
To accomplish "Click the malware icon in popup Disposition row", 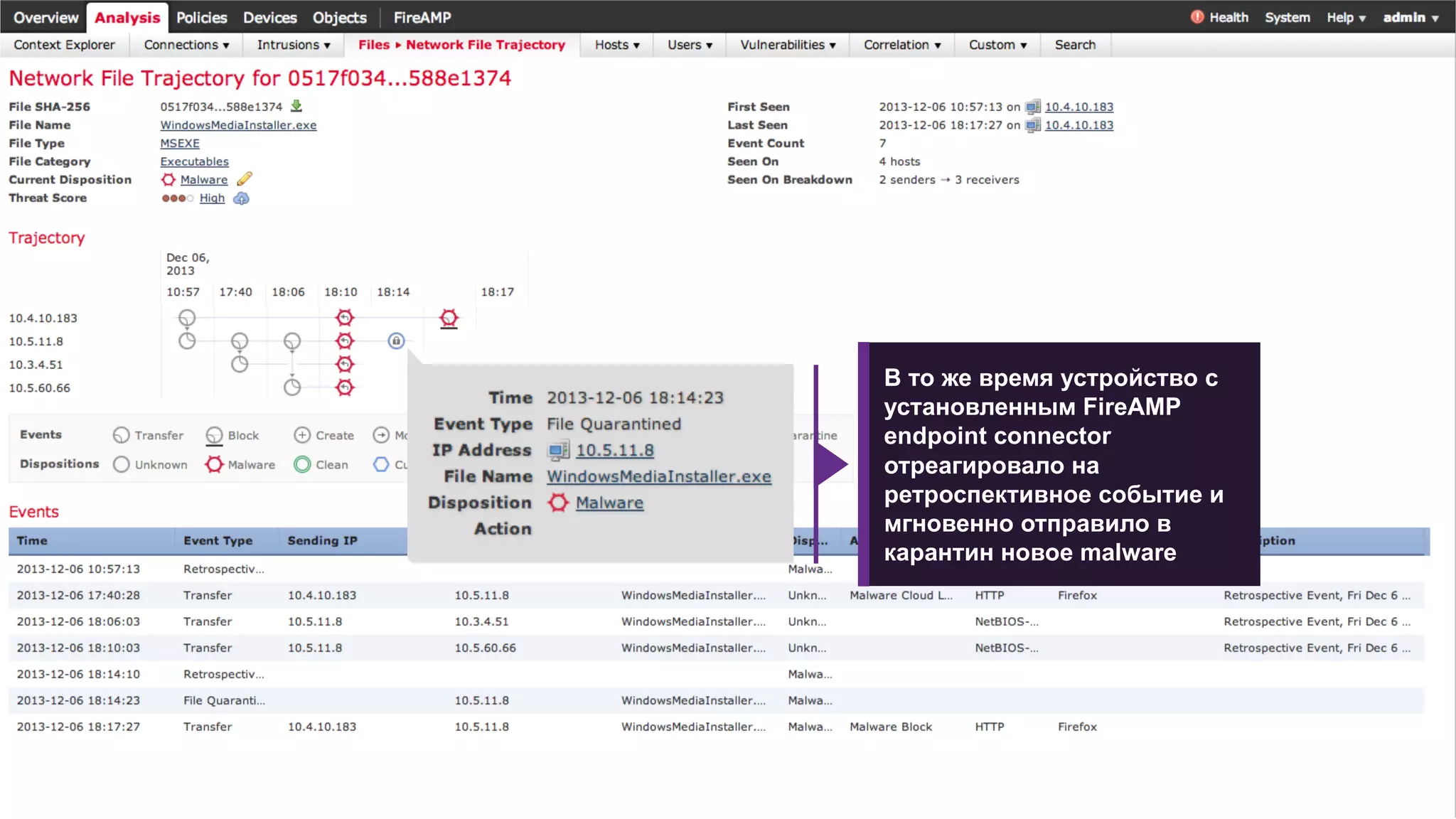I will [x=558, y=503].
